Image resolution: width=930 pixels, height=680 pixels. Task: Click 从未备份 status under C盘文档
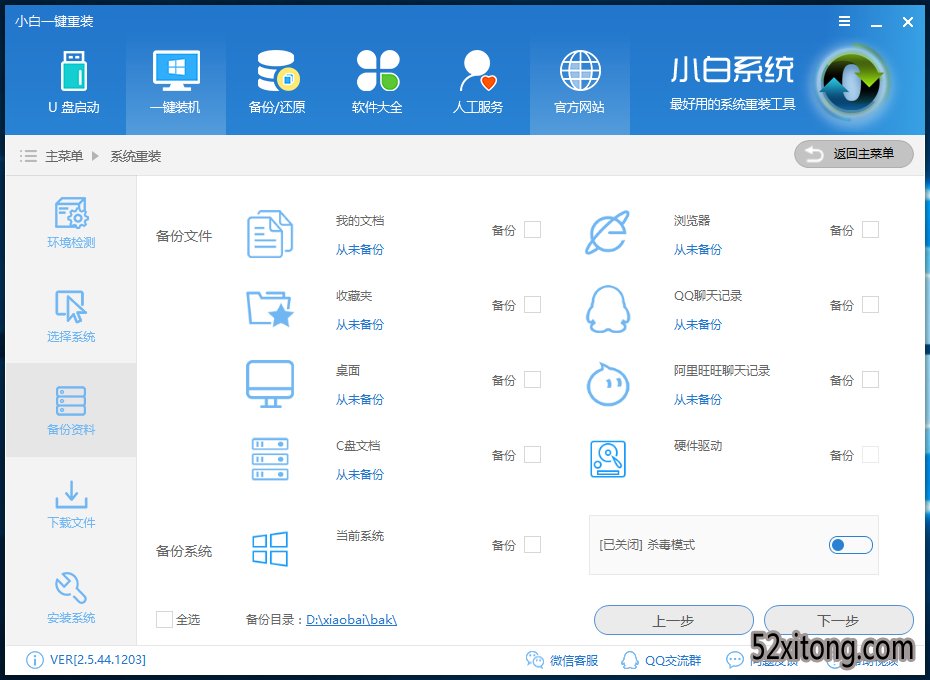(359, 475)
